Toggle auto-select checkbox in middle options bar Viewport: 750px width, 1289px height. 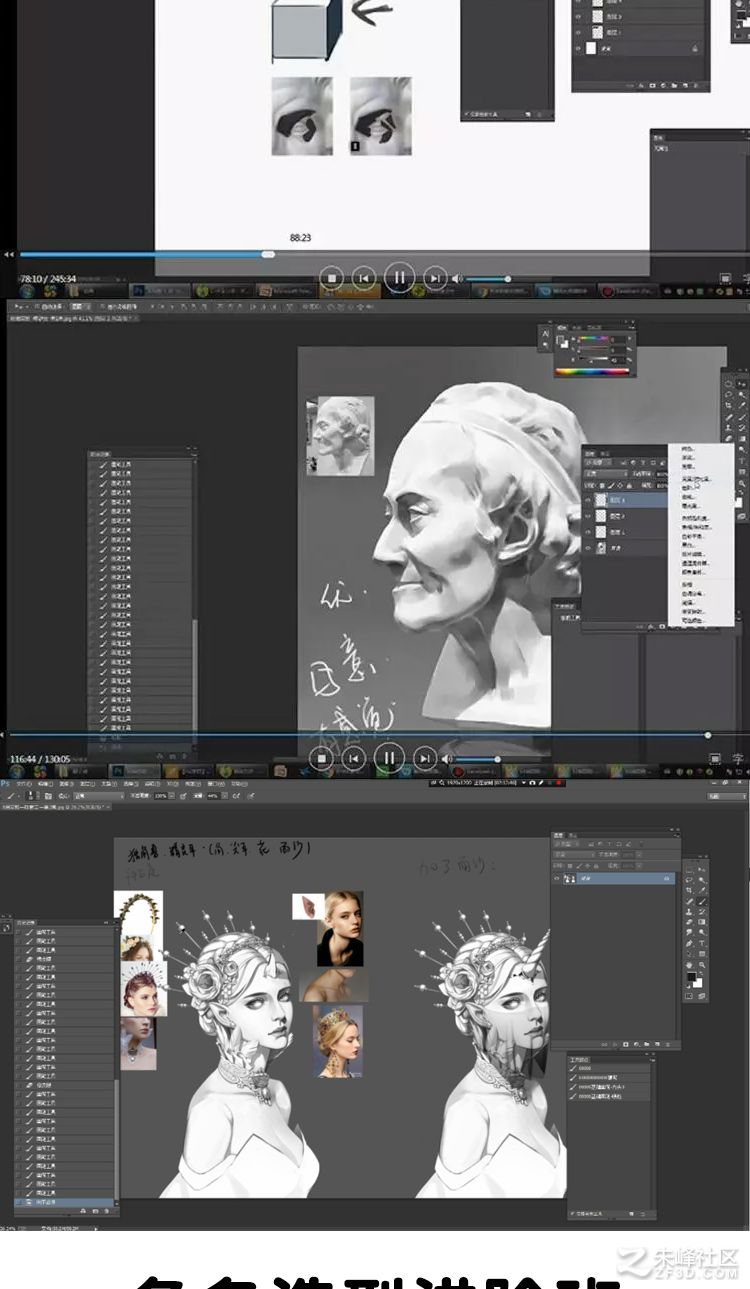37,306
